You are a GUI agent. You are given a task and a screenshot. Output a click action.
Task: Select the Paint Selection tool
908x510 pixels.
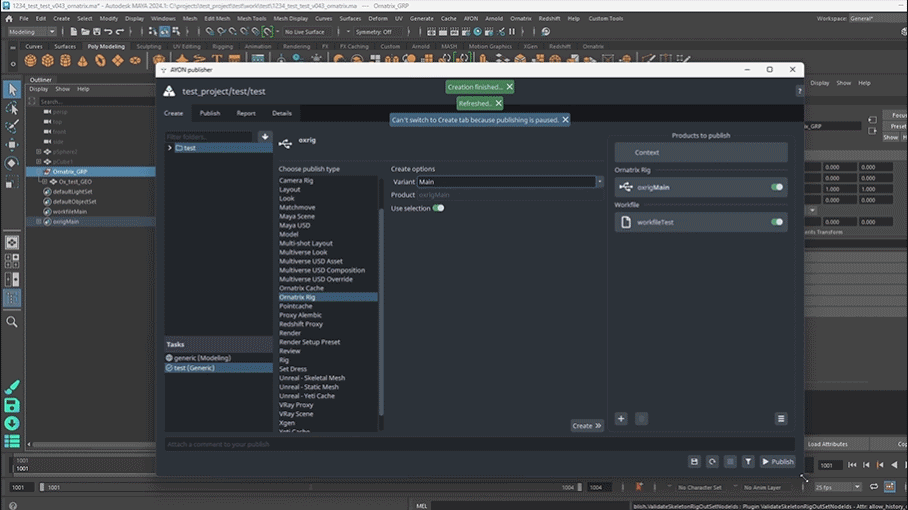pos(12,127)
